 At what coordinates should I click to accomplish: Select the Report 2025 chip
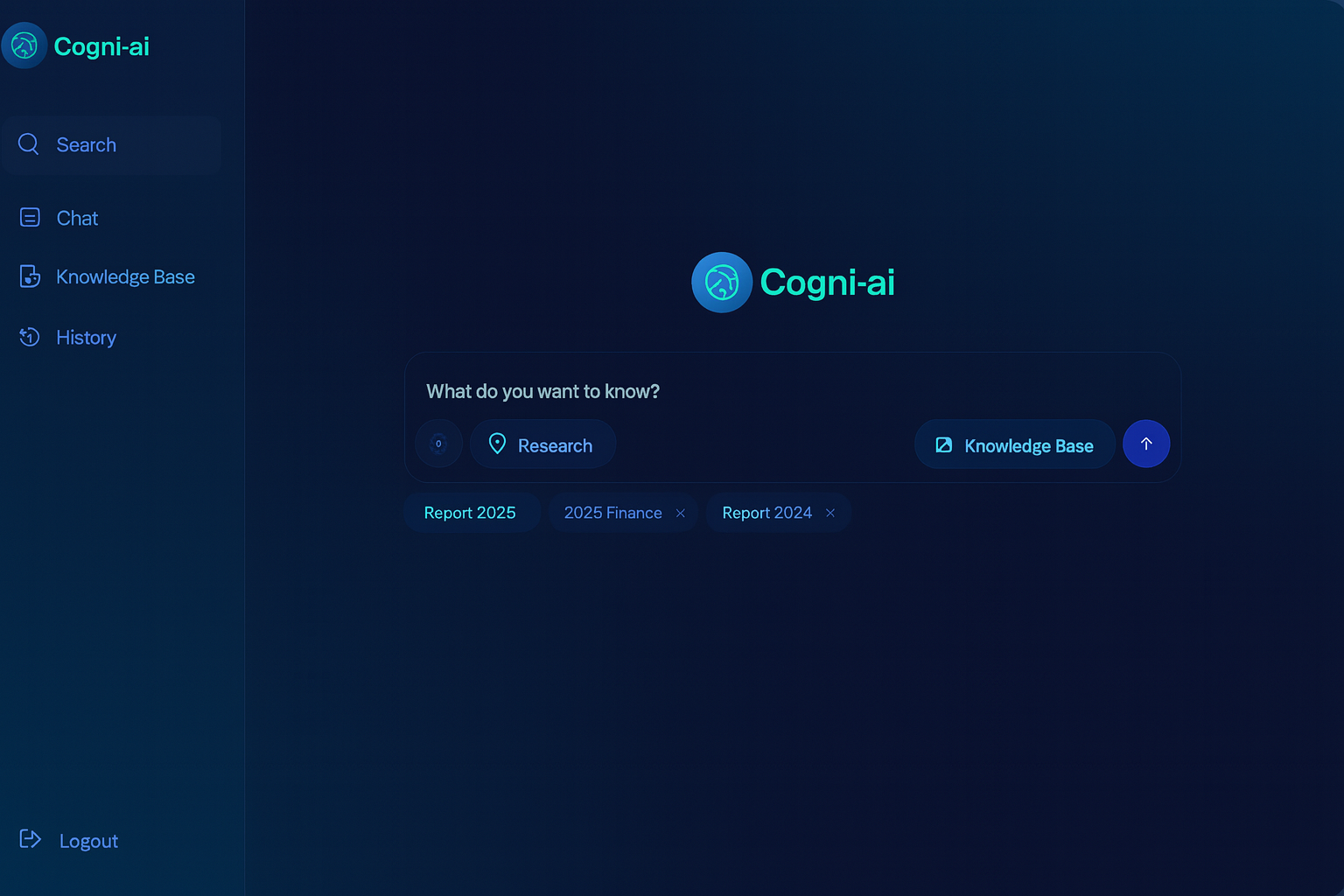click(470, 513)
